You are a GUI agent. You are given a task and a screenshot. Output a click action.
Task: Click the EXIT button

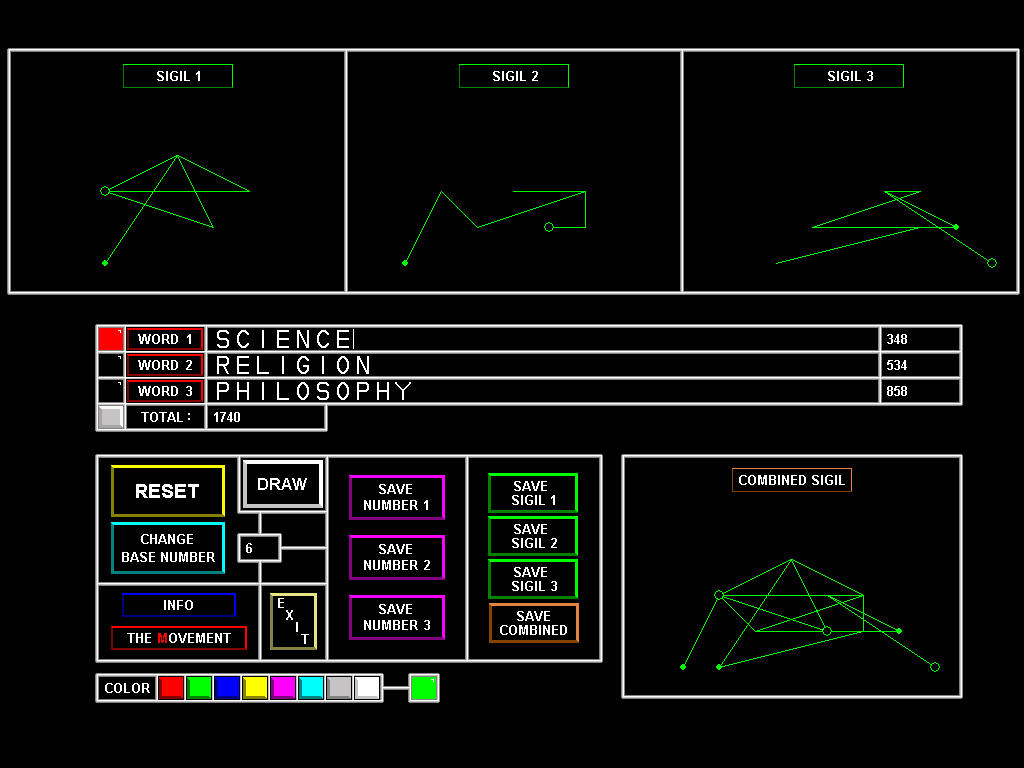293,622
